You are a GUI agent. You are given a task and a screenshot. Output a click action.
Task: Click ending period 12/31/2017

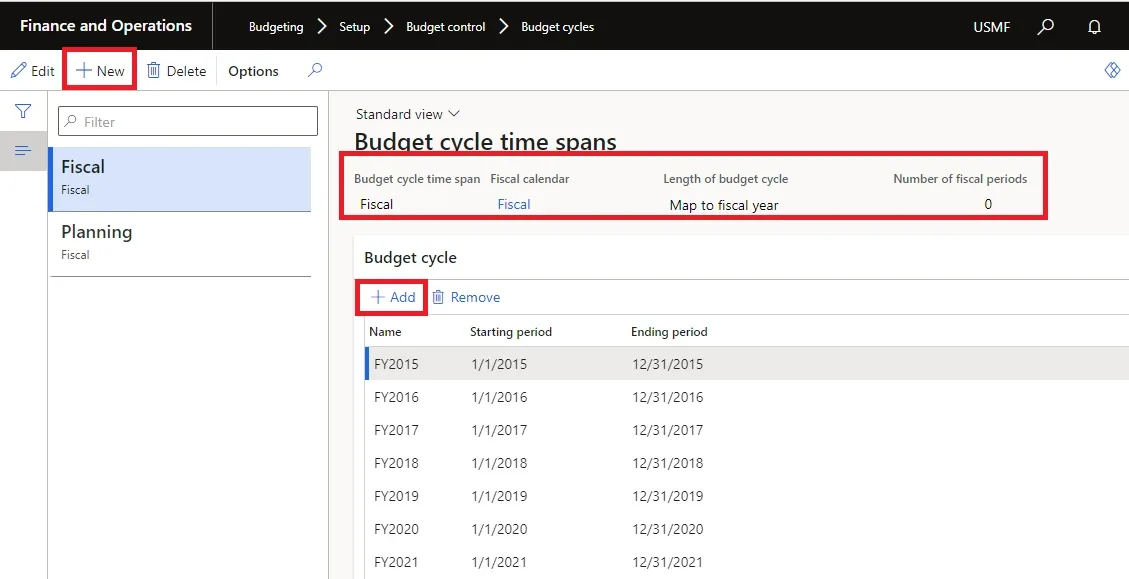[667, 431]
